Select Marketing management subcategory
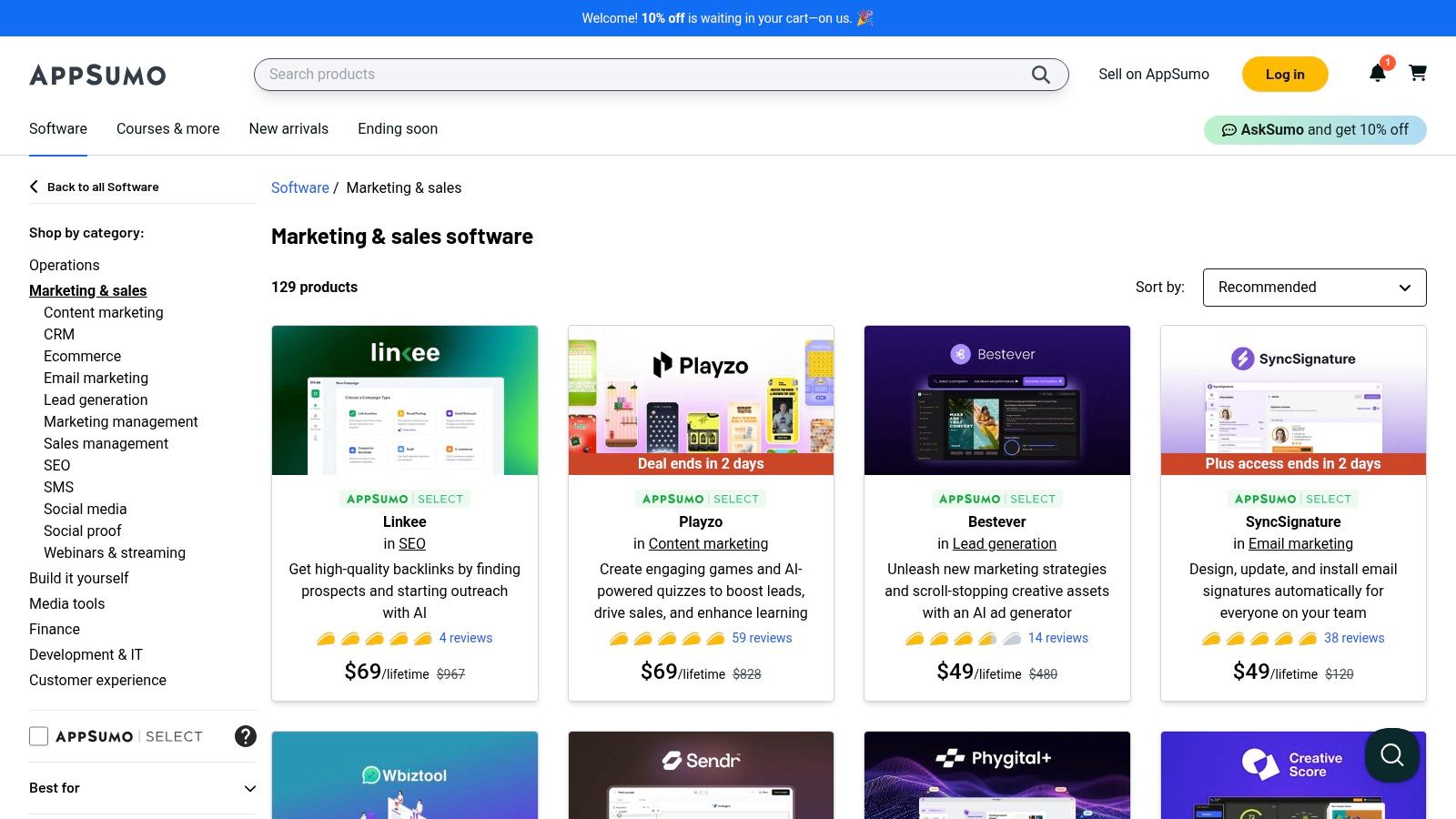Viewport: 1456px width, 819px height. pos(121,421)
